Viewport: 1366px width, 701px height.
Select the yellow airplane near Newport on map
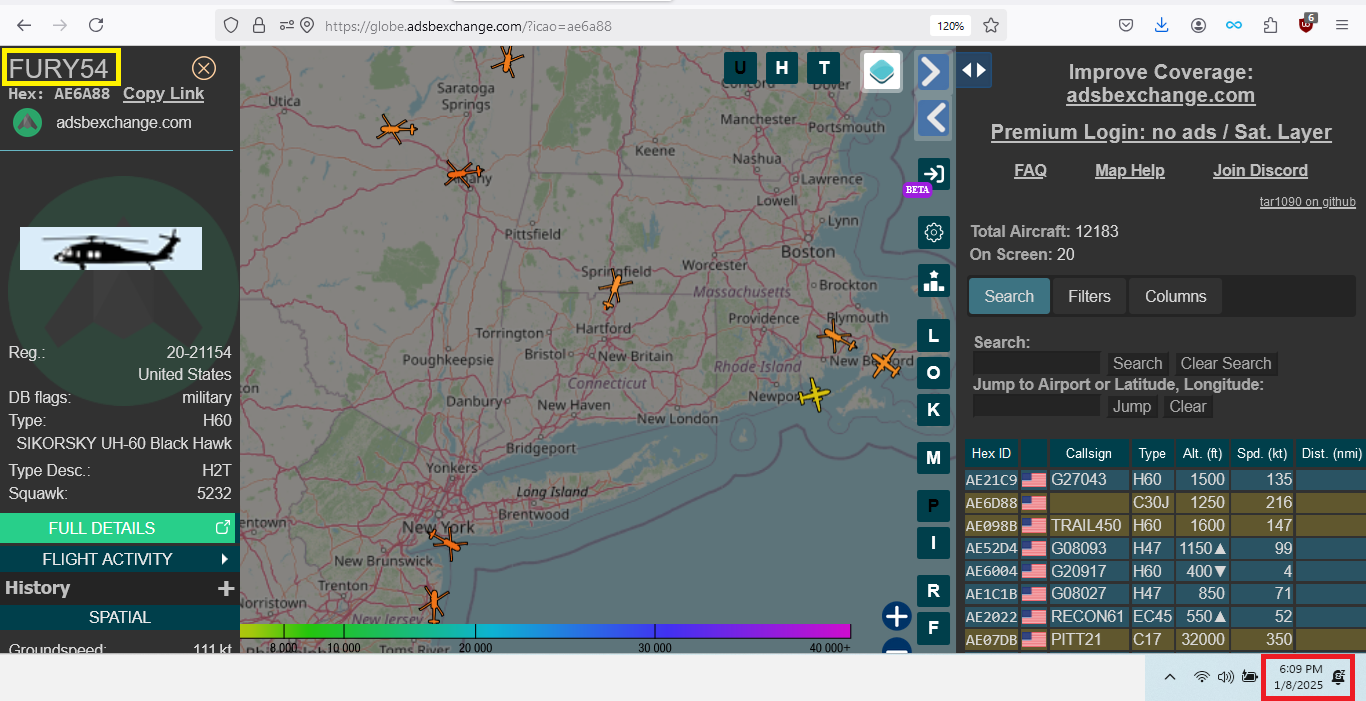coord(816,395)
